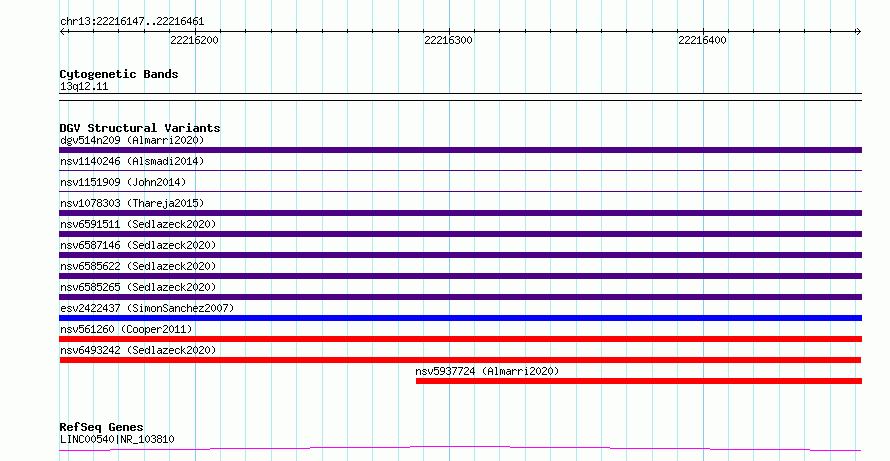Open the DGV Structural Variants track heading

tap(140, 128)
